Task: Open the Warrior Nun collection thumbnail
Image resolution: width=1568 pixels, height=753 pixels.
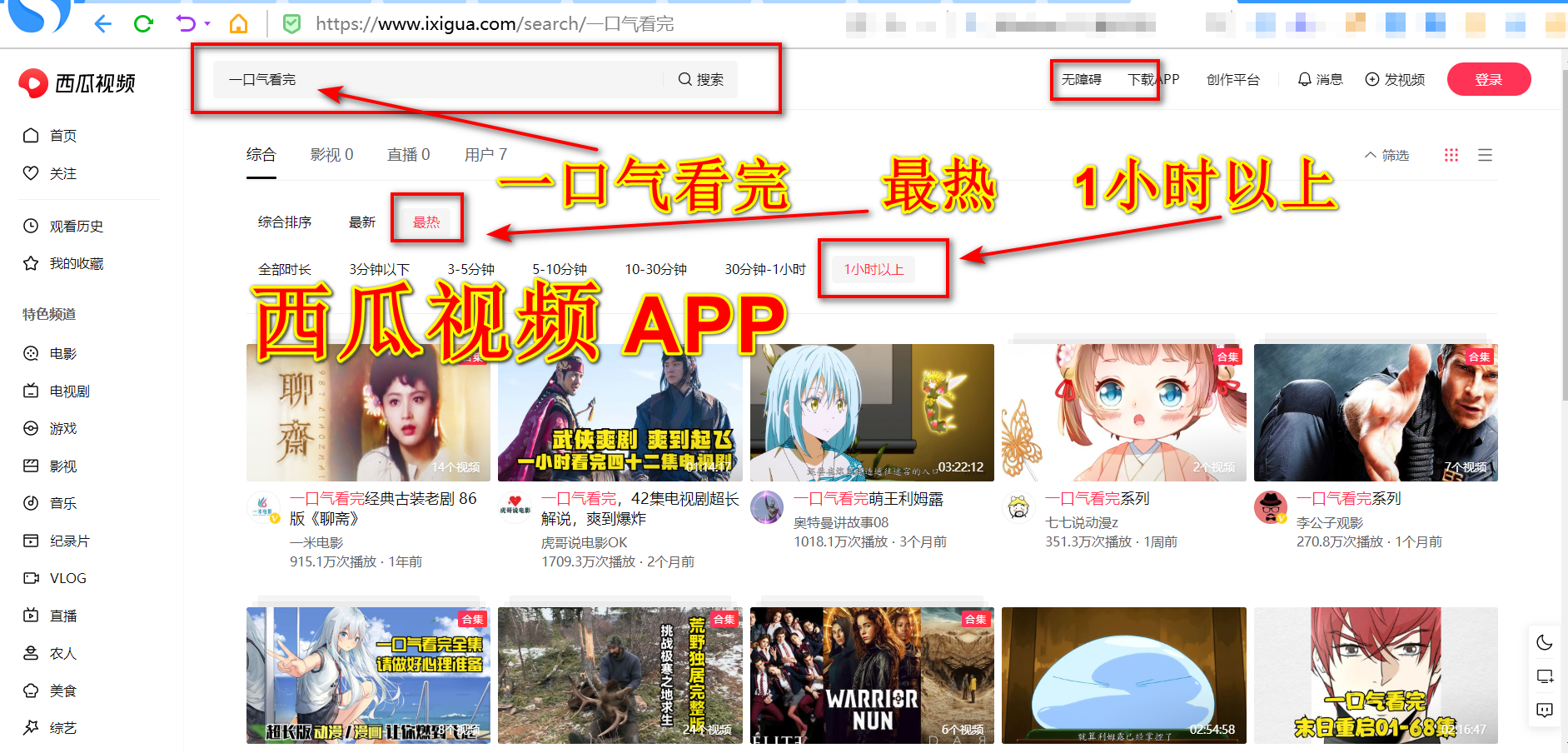Action: pos(872,676)
